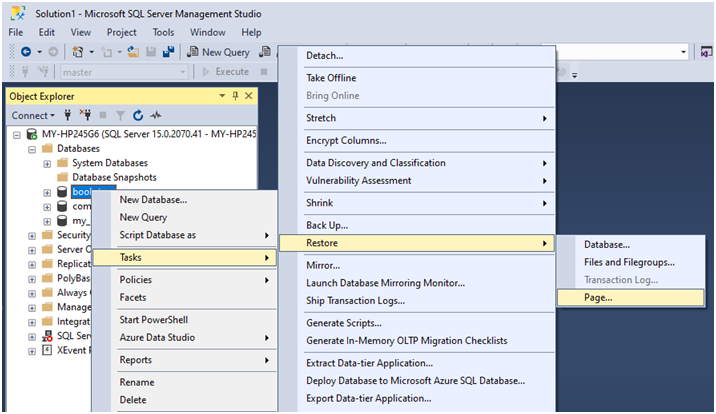Open the Edit menu
Image resolution: width=716 pixels, height=414 pixels.
(47, 32)
